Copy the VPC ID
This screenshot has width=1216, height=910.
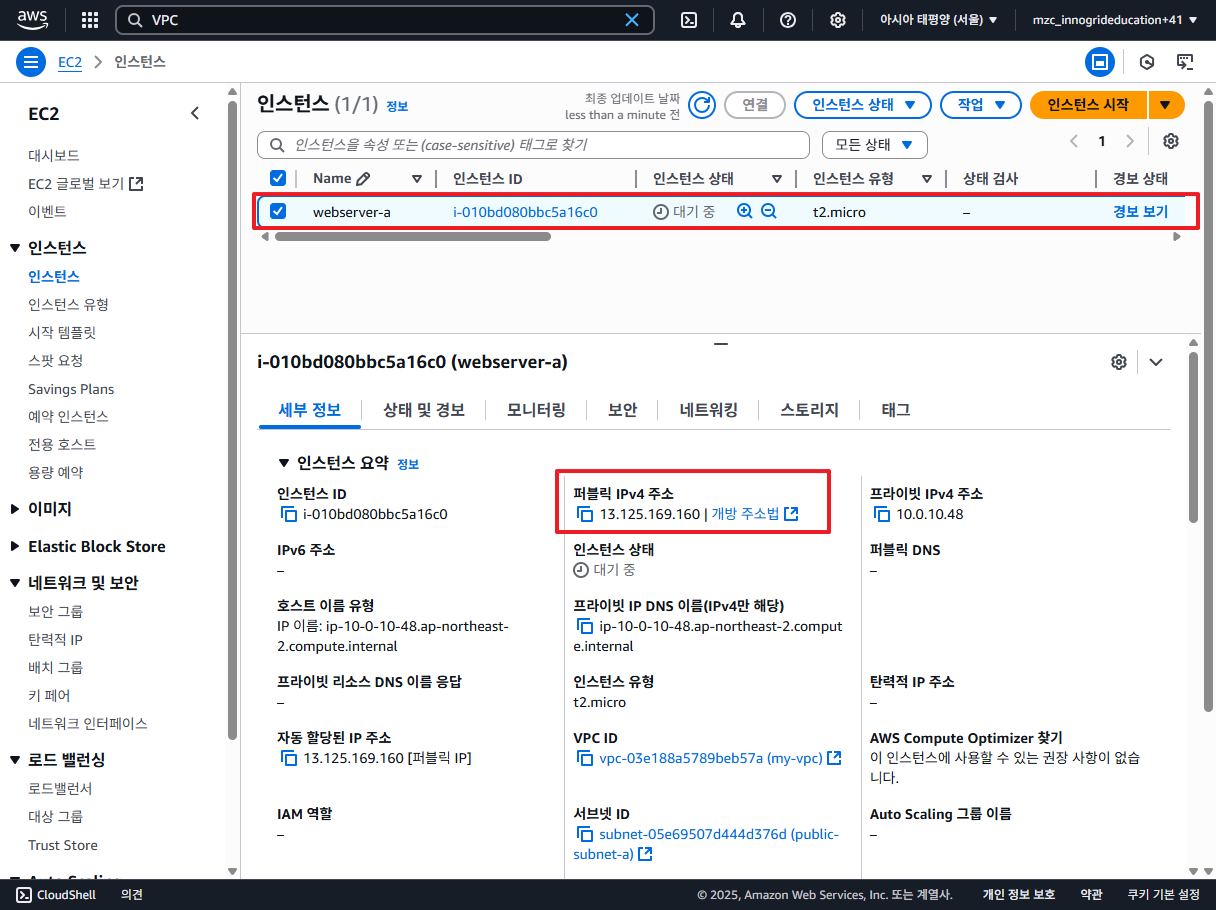click(x=585, y=759)
